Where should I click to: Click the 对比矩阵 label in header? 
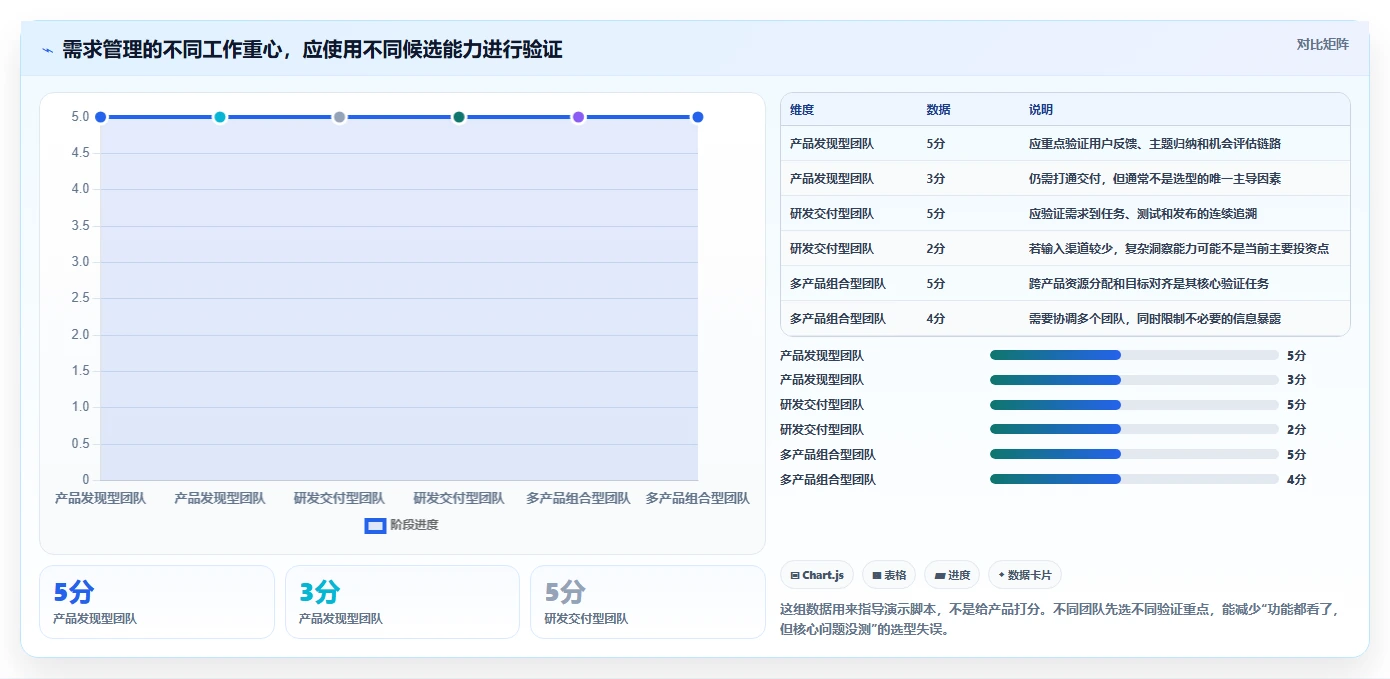1323,44
